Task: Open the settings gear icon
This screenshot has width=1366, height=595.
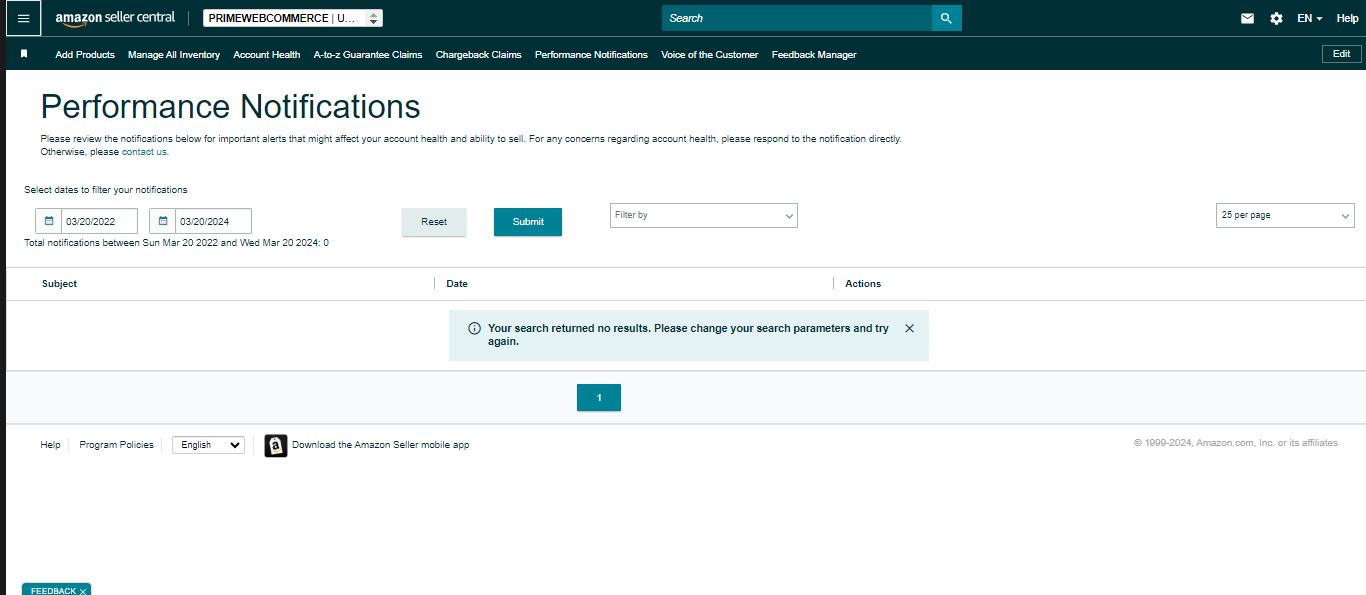Action: [x=1276, y=18]
